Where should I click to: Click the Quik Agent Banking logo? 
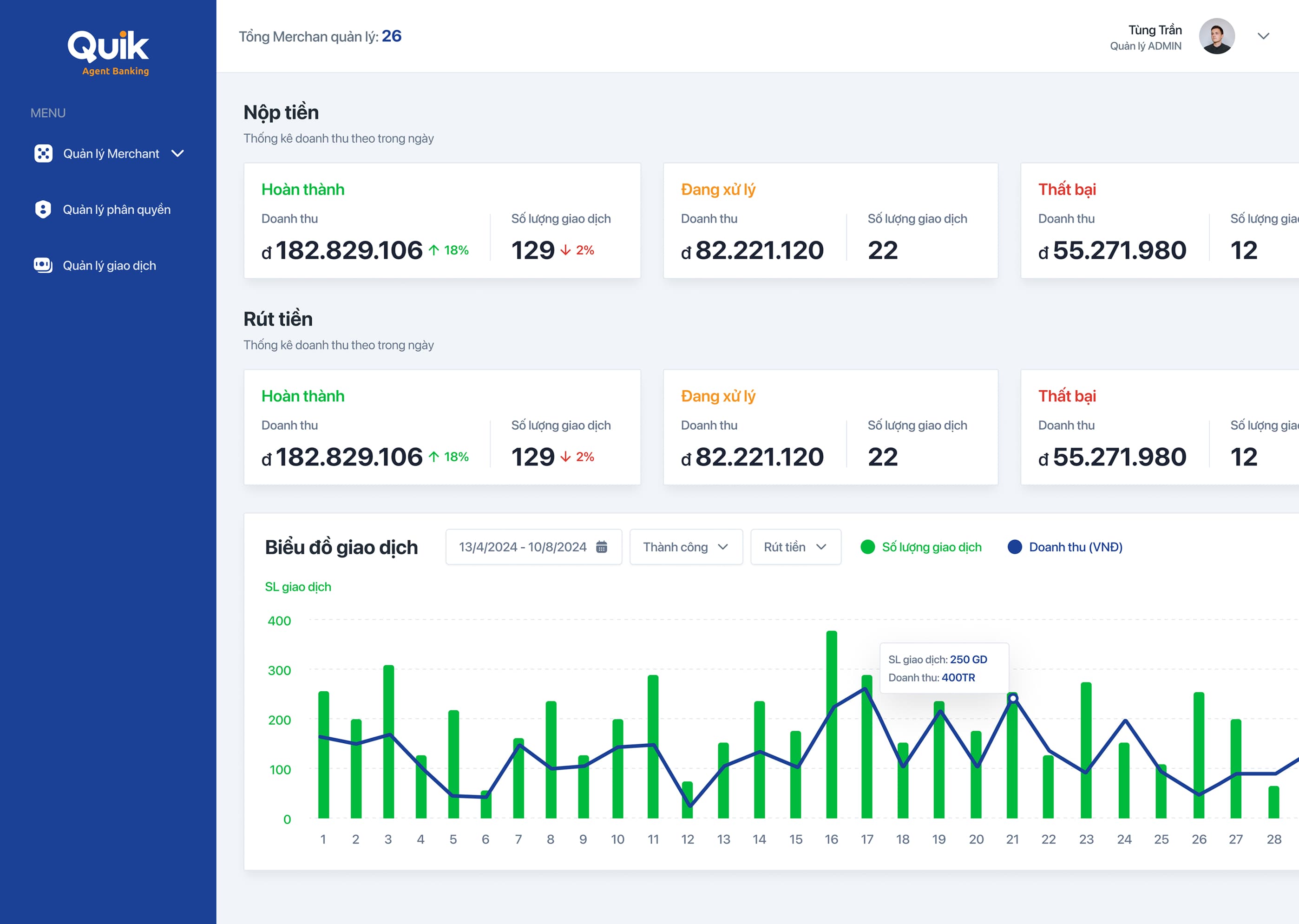108,53
